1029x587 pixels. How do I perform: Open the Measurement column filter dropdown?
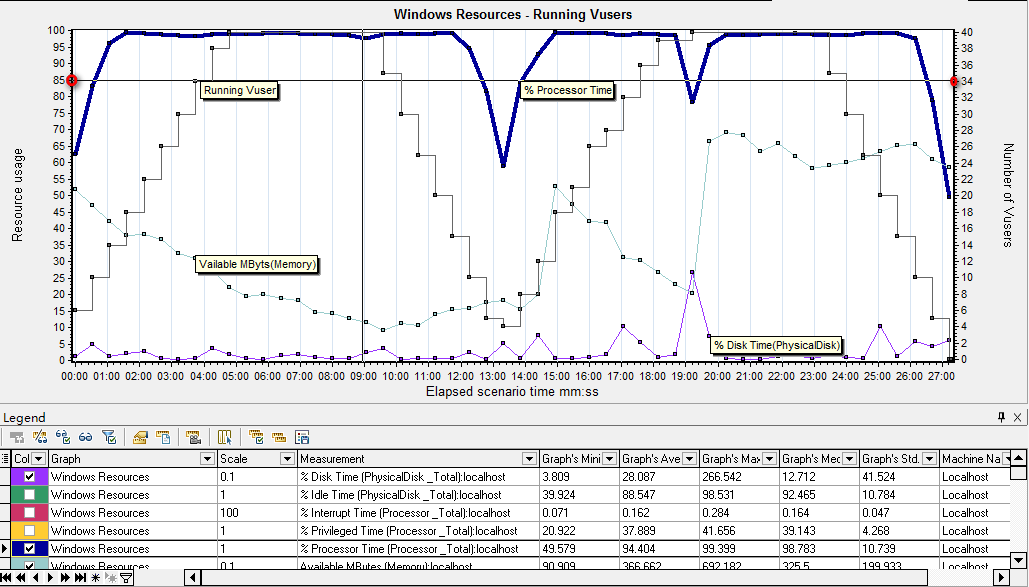coord(531,459)
